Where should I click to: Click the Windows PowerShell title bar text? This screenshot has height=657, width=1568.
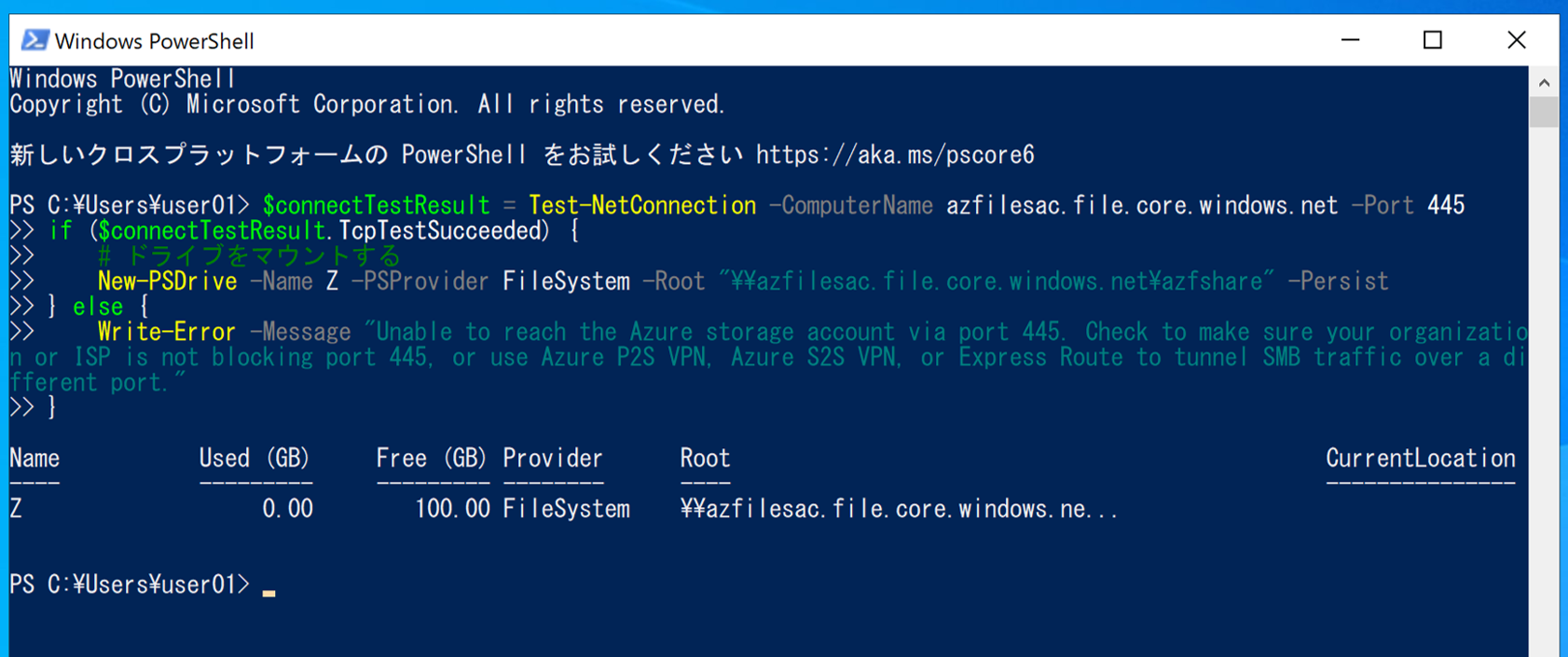coord(155,41)
